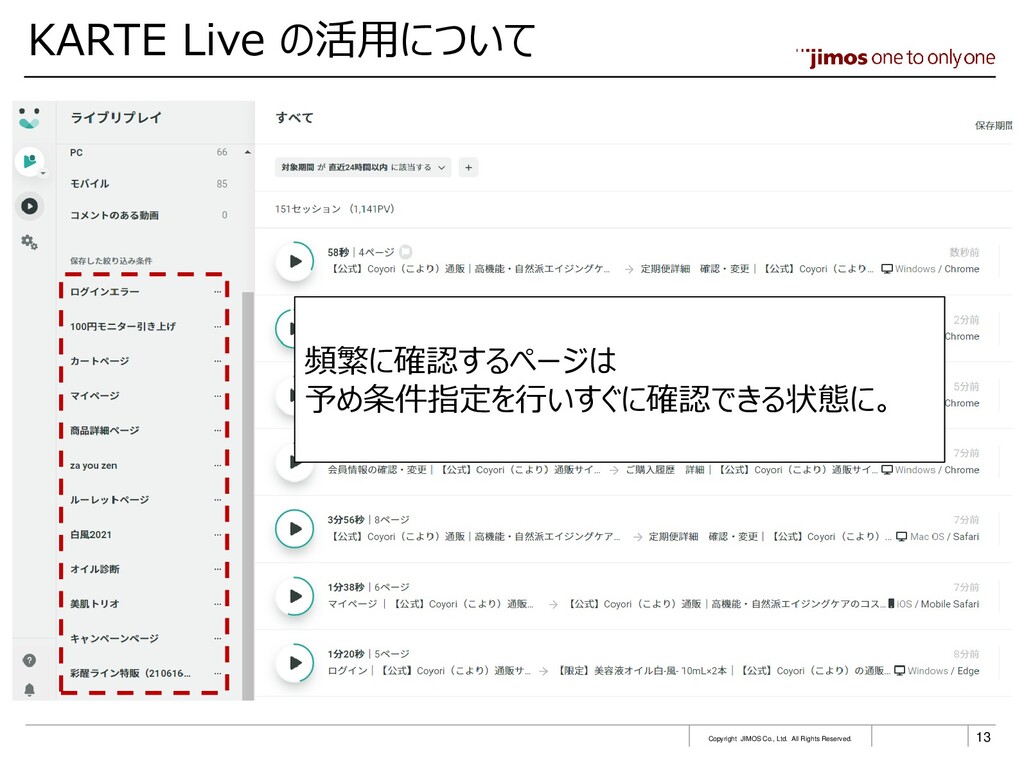This screenshot has height=759, width=1024.
Task: Open saved filter マイページ
Action: pyautogui.click(x=95, y=396)
